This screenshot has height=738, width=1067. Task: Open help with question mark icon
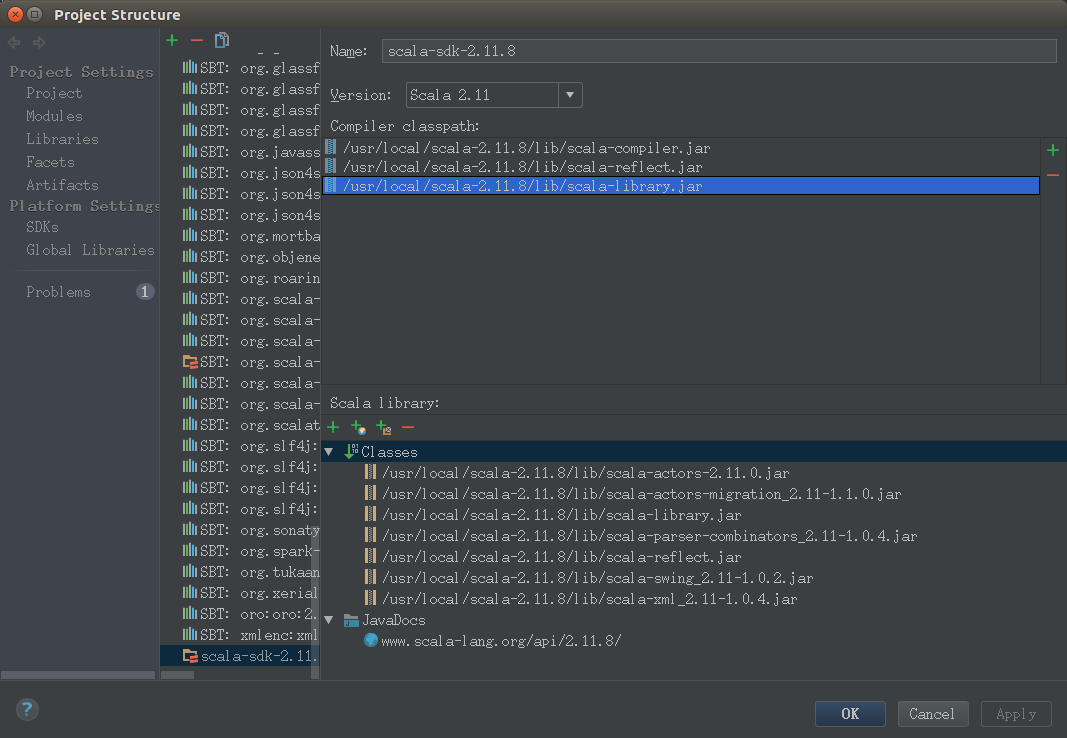click(27, 709)
